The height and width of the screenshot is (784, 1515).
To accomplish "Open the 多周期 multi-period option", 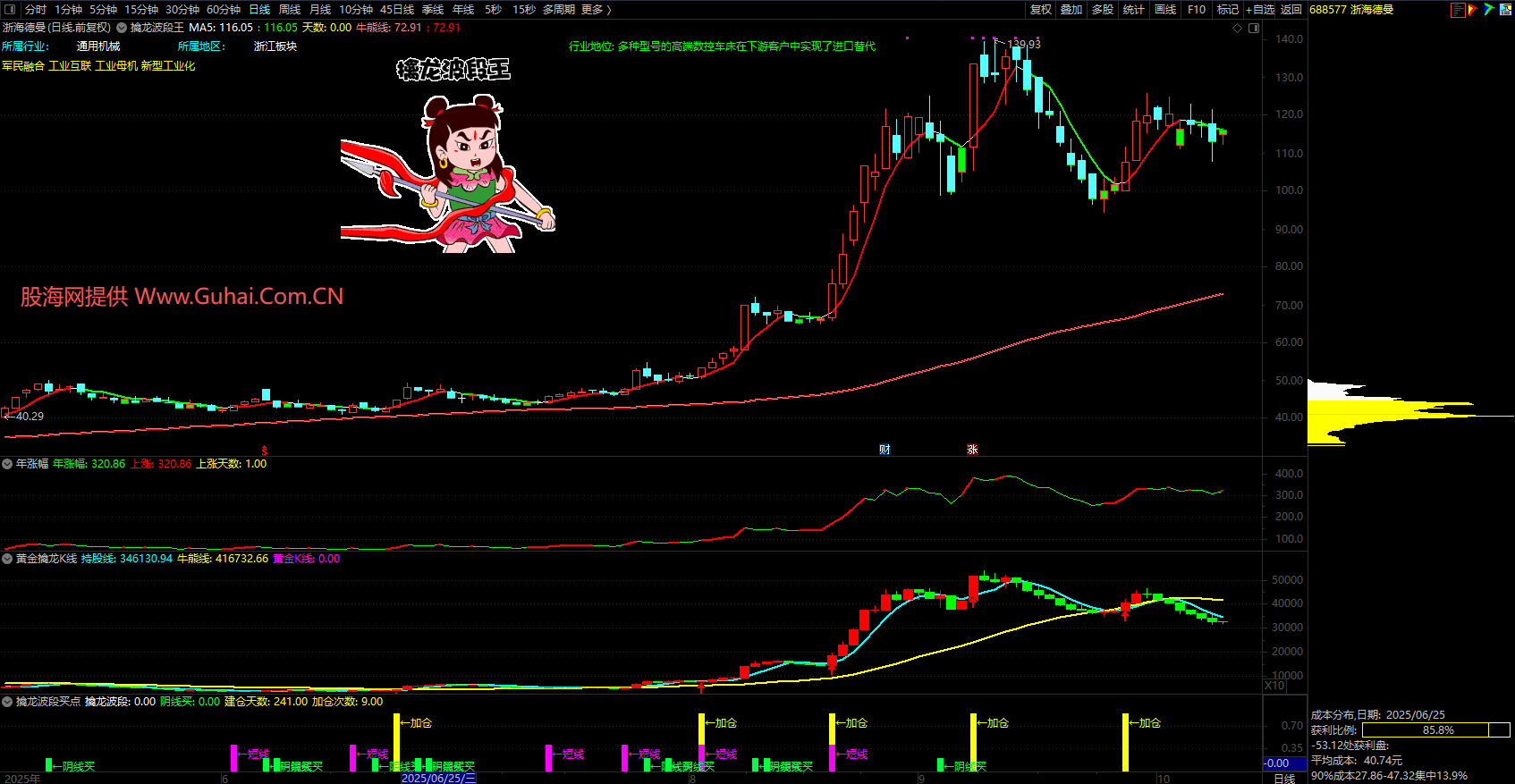I will [559, 10].
